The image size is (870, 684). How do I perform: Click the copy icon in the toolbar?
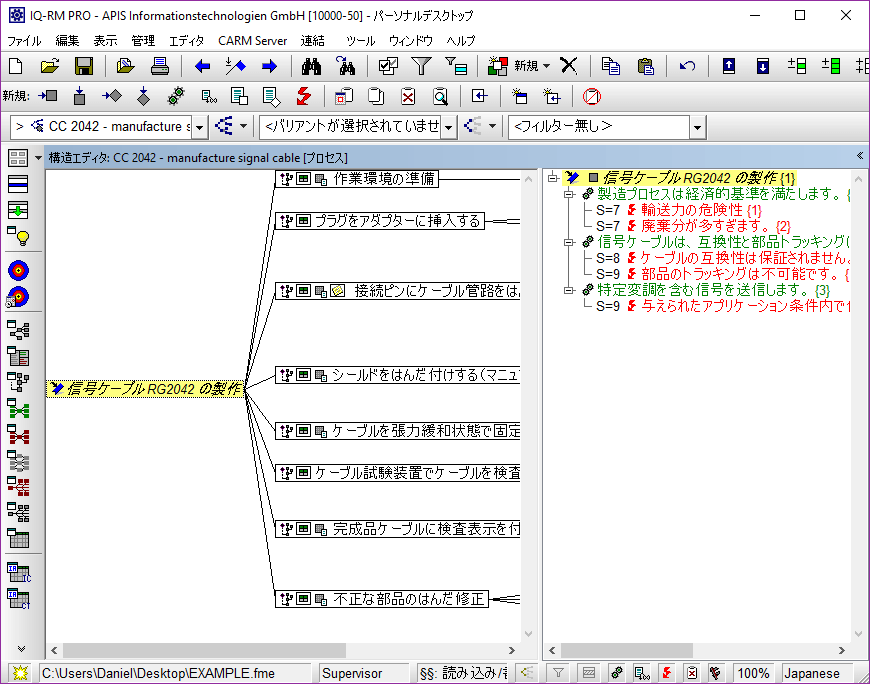(x=611, y=66)
